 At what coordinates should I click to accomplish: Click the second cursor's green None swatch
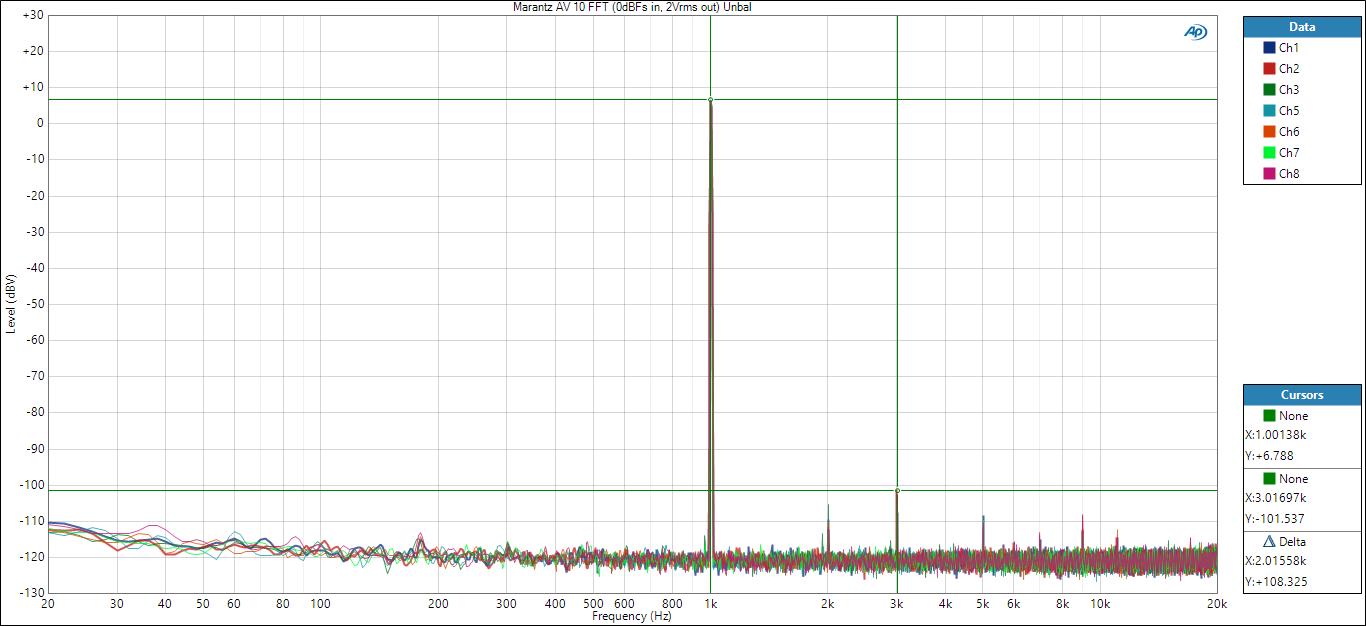click(x=1269, y=479)
